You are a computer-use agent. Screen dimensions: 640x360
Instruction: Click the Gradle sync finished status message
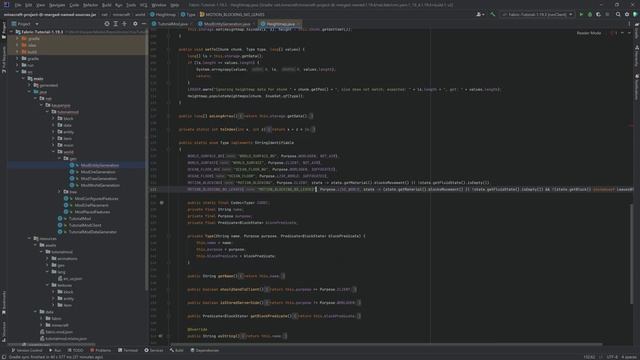pos(56,357)
